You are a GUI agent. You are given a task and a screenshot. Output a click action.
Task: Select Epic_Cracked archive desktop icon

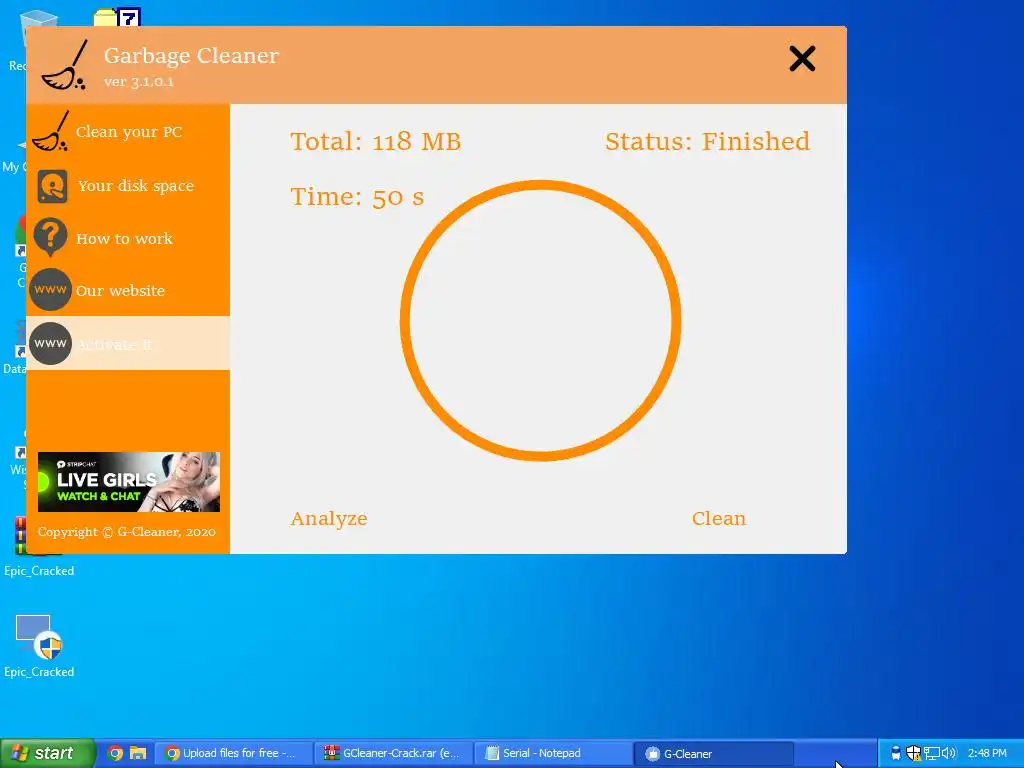[39, 547]
